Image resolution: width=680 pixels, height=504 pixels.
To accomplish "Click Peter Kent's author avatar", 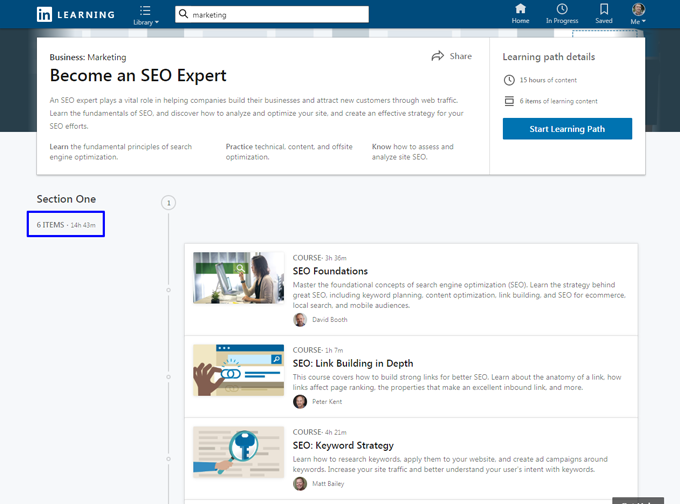I will pos(300,402).
